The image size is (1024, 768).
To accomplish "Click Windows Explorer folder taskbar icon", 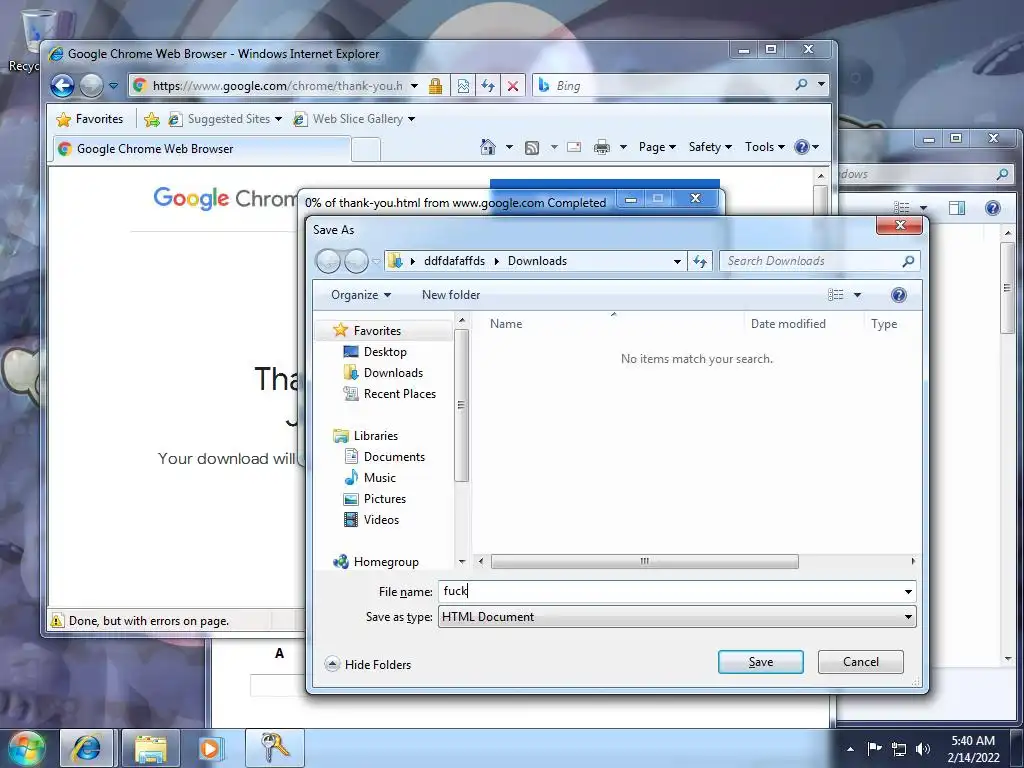I will 151,748.
